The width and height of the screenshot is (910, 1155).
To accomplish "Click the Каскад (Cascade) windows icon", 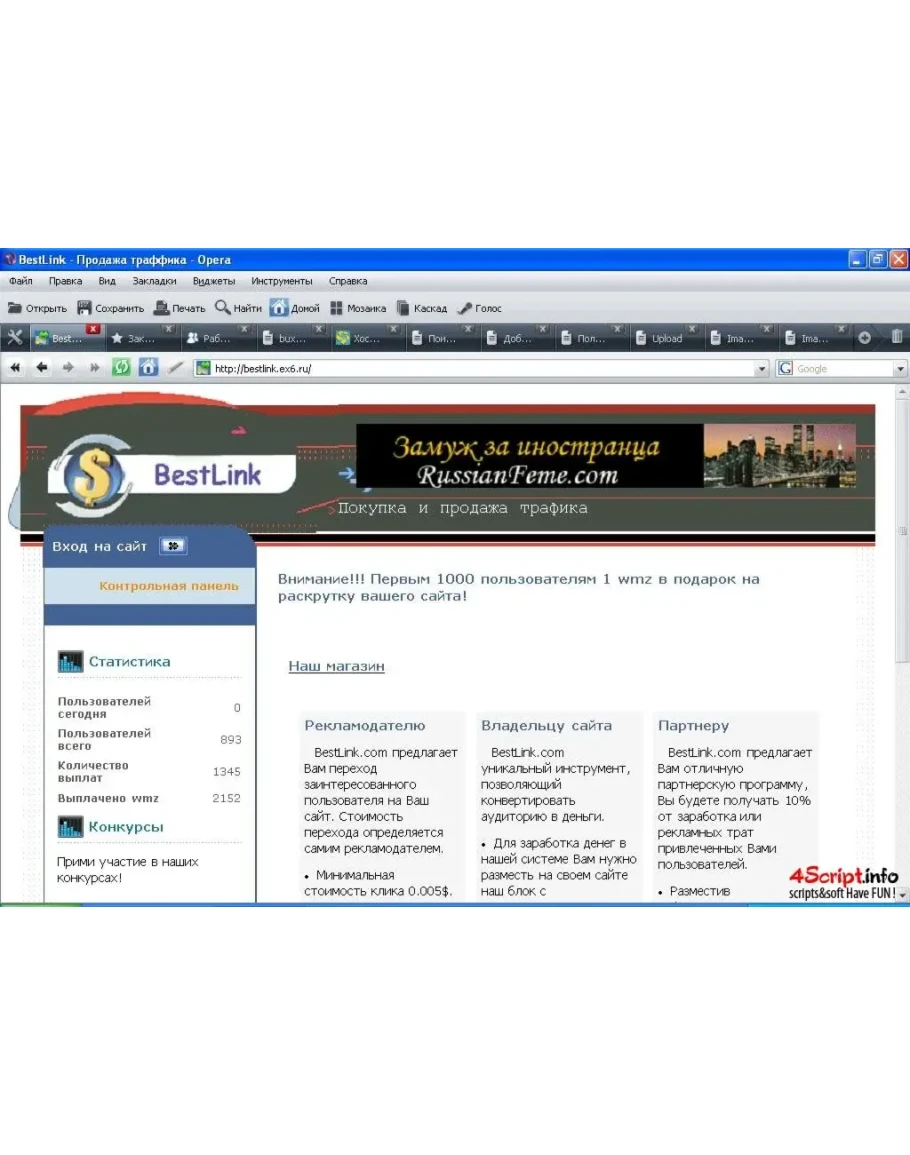I will click(x=403, y=308).
